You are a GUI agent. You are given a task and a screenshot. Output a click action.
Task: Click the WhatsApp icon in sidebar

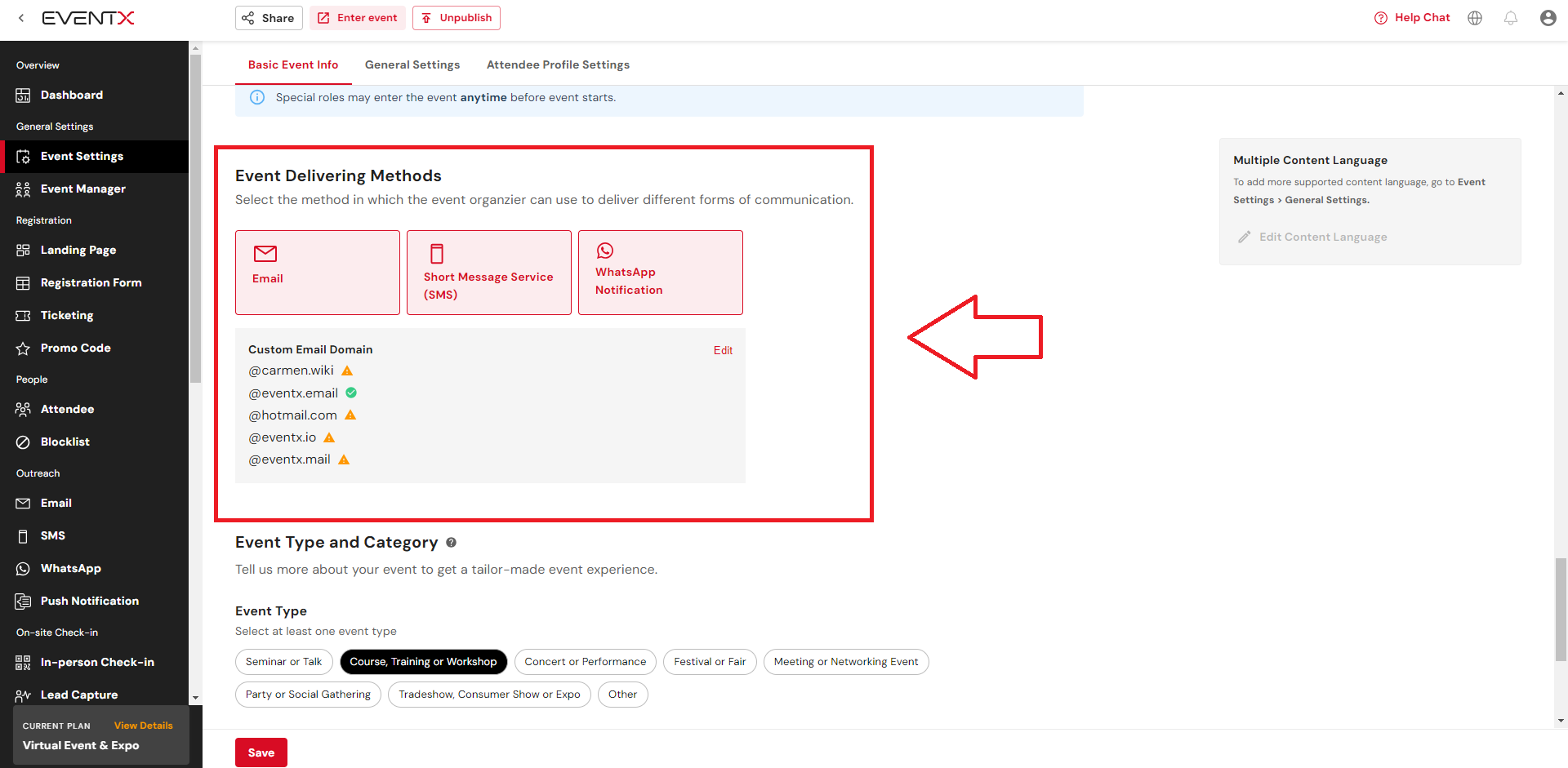click(x=23, y=568)
